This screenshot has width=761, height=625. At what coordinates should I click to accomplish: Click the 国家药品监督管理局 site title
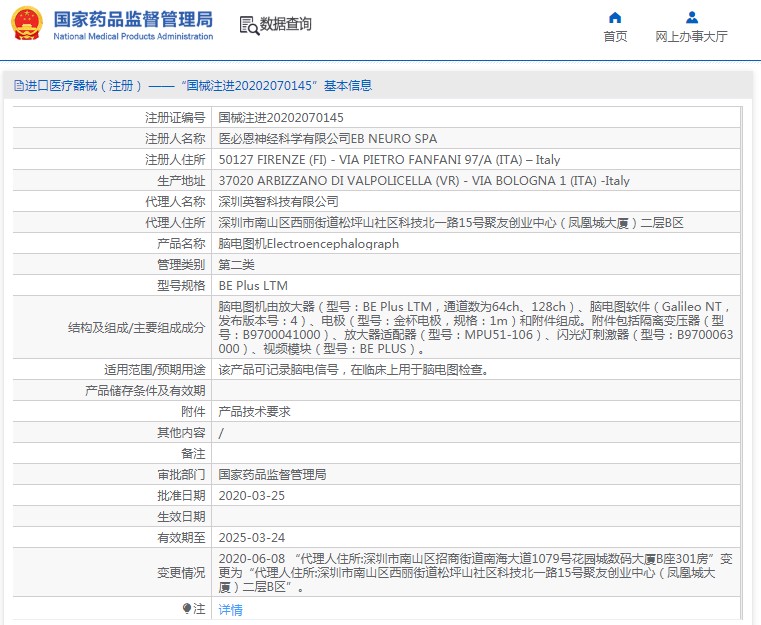click(x=133, y=19)
